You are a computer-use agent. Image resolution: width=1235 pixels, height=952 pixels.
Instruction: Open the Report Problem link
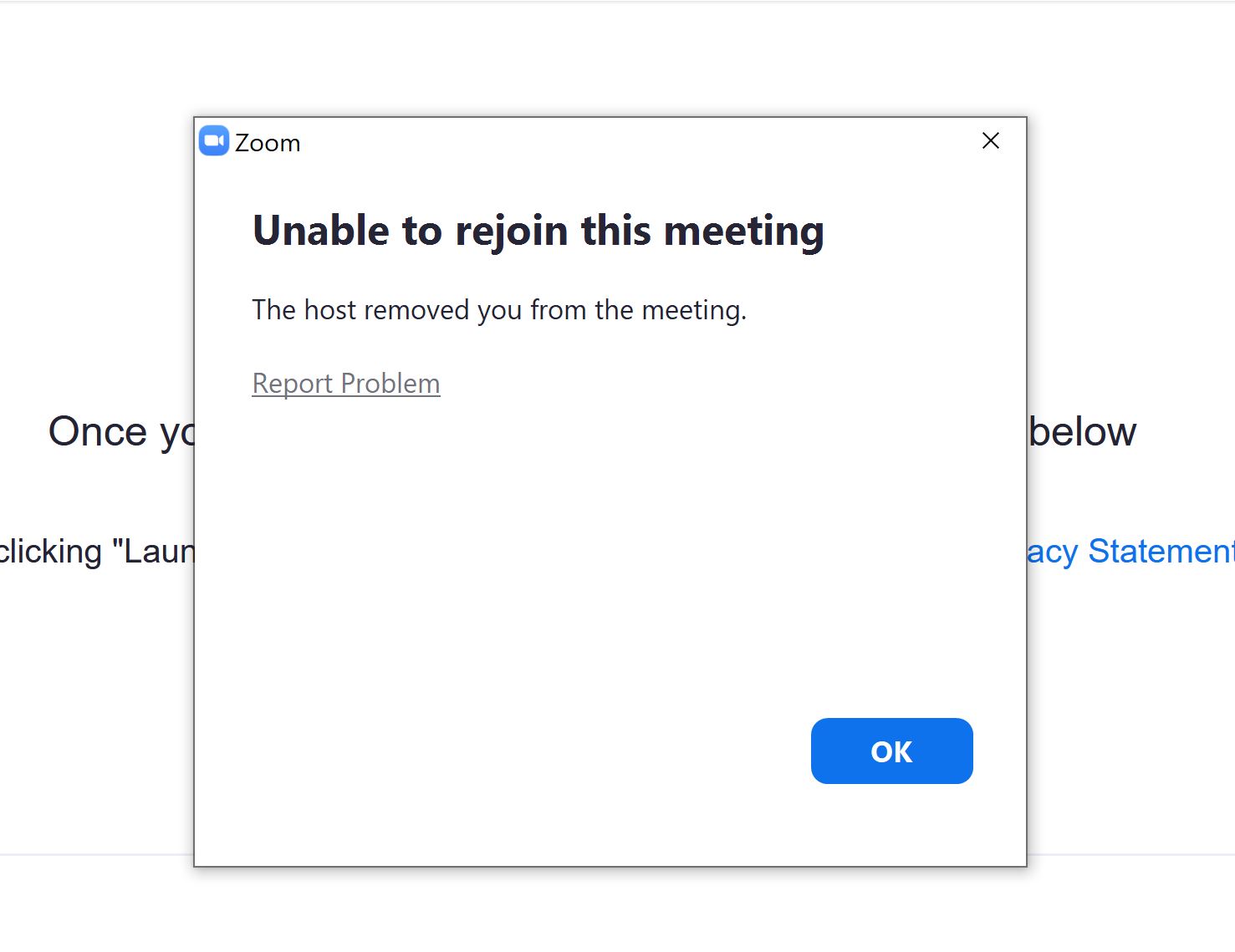(x=346, y=384)
